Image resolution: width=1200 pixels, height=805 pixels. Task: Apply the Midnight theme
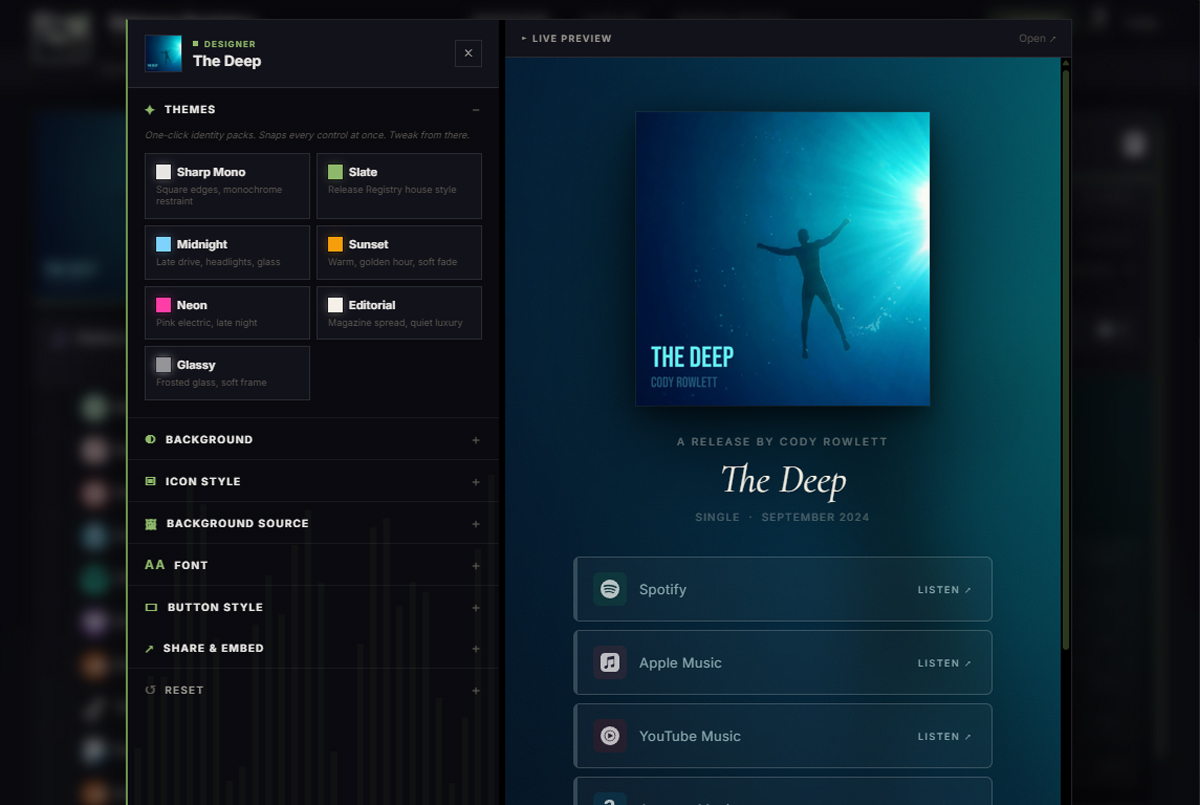pos(227,252)
